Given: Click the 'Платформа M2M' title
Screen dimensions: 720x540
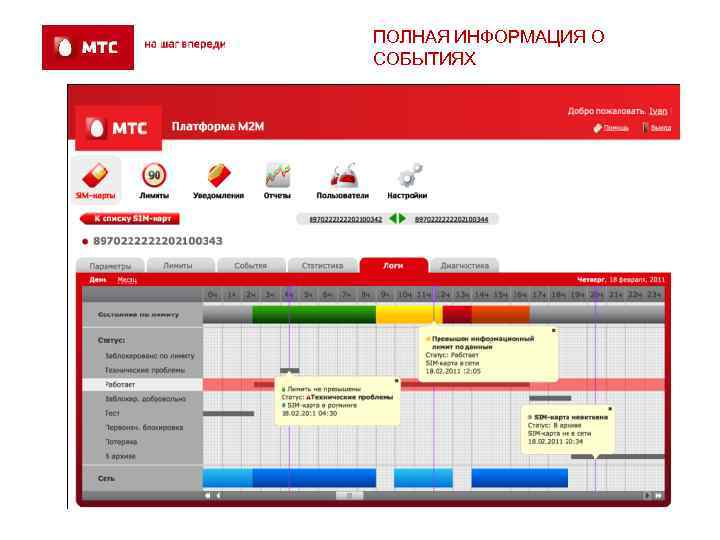Looking at the screenshot, I should click(x=218, y=127).
